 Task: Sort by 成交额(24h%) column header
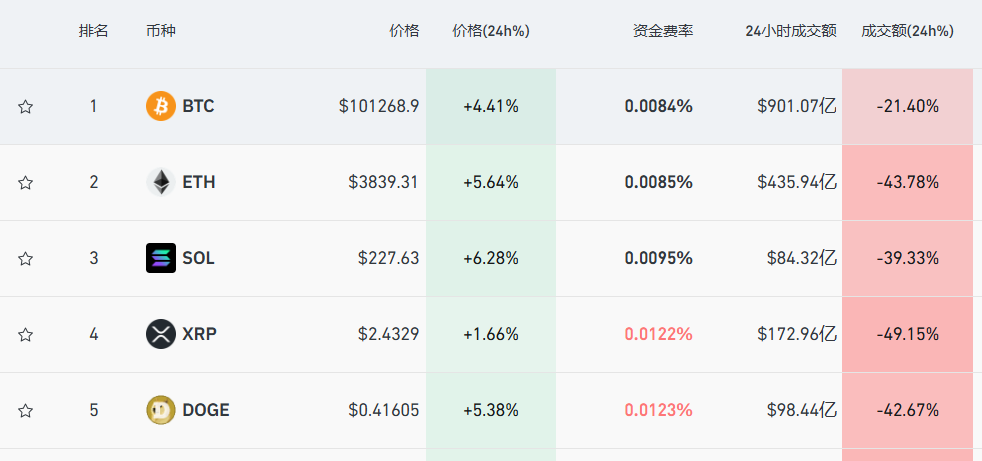(907, 31)
